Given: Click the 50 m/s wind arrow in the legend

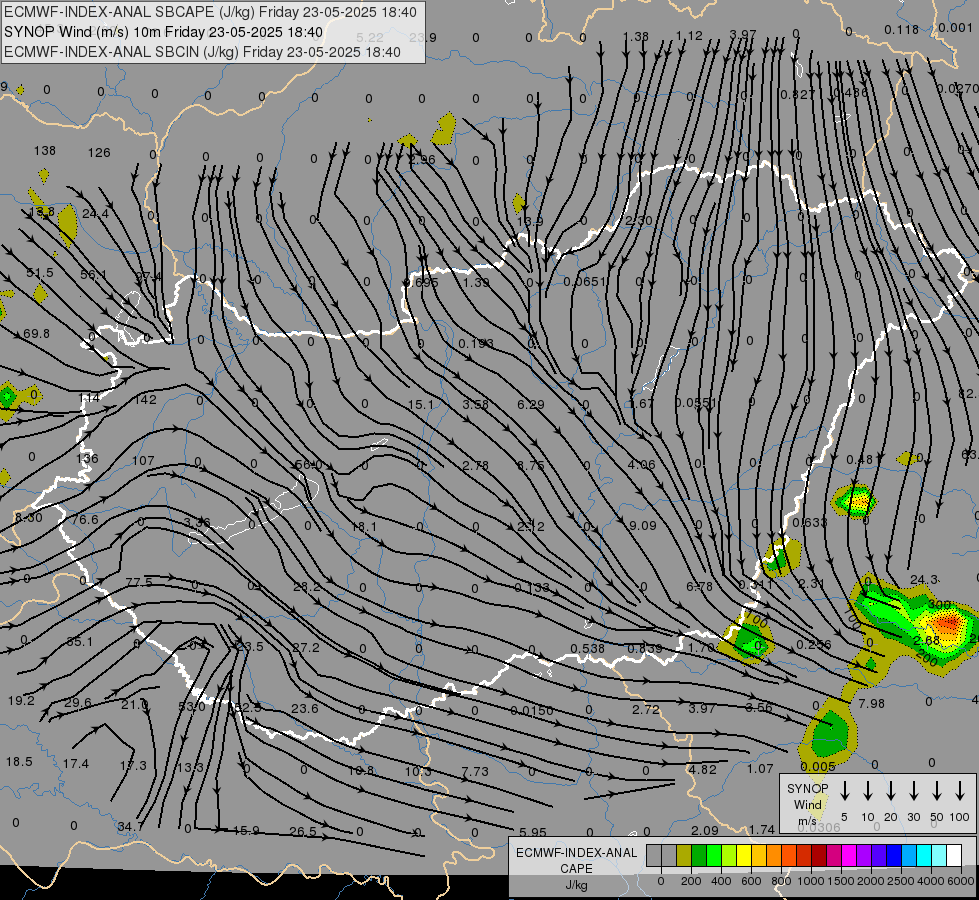Looking at the screenshot, I should (x=937, y=791).
